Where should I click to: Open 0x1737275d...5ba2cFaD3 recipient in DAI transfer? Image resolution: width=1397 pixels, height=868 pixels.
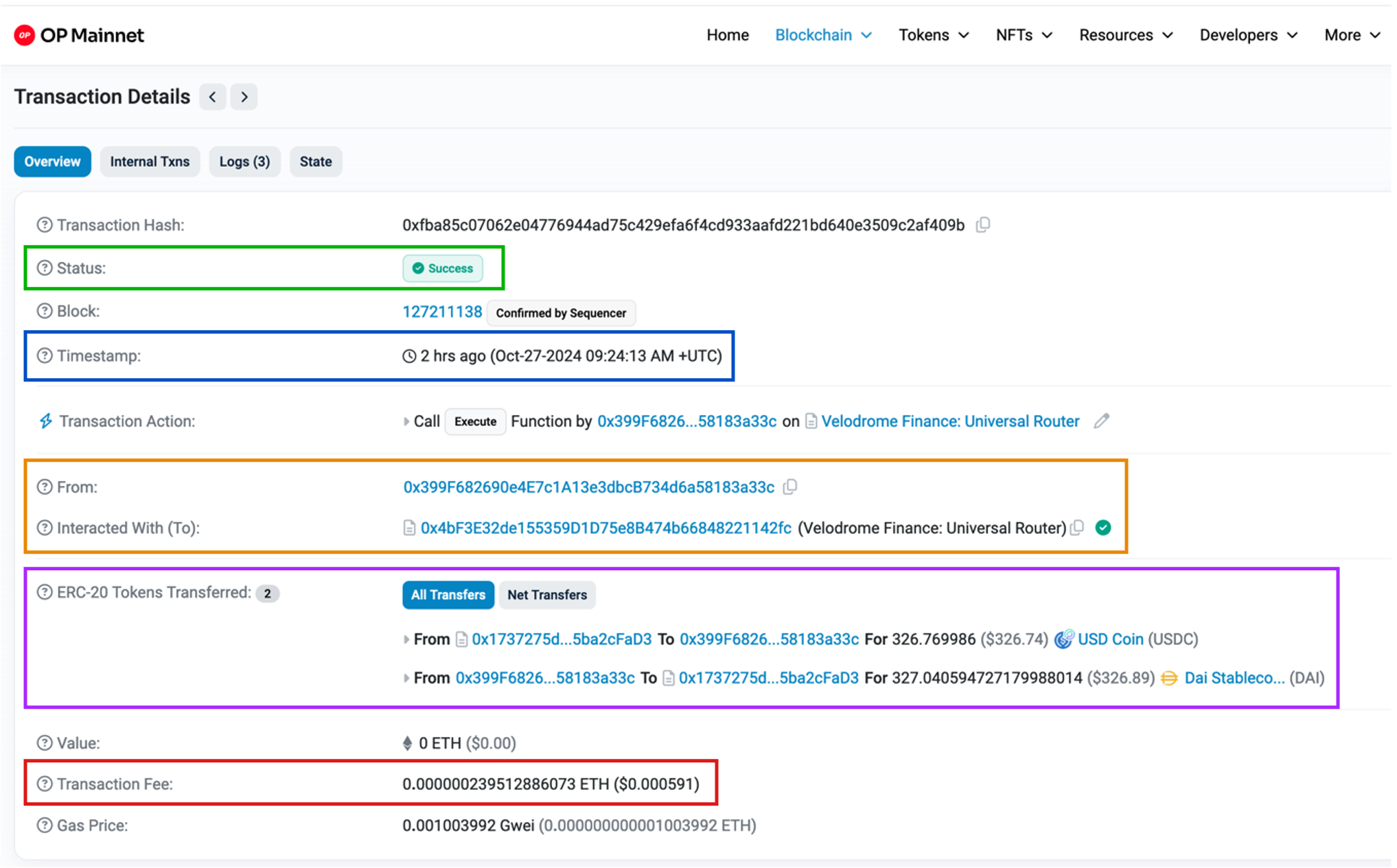pyautogui.click(x=769, y=678)
